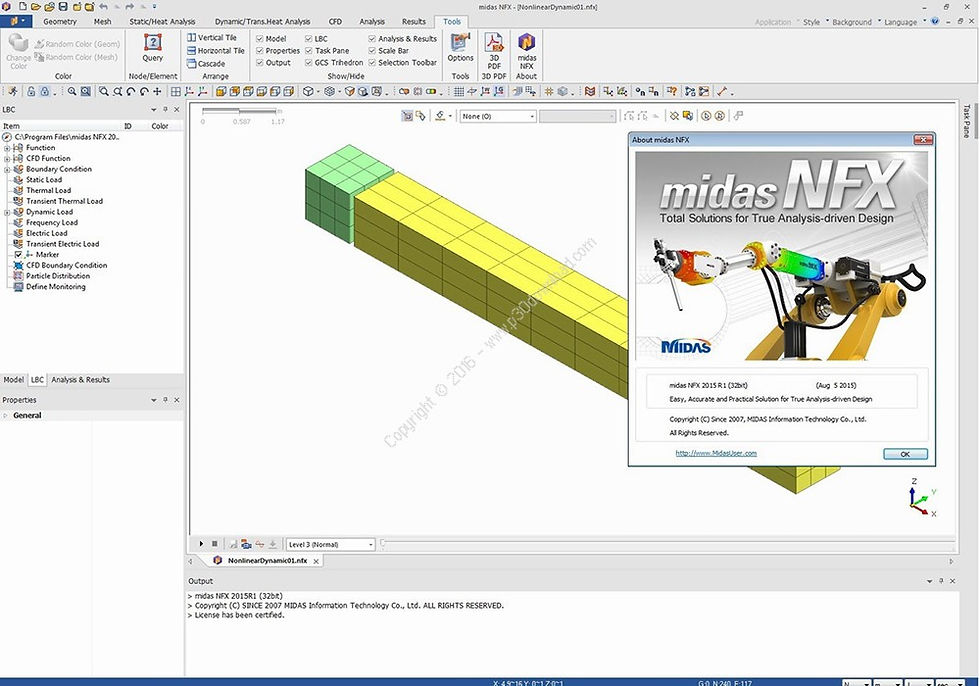Select the CFD Boundary Condition tree item
The height and width of the screenshot is (686, 980).
pos(66,266)
